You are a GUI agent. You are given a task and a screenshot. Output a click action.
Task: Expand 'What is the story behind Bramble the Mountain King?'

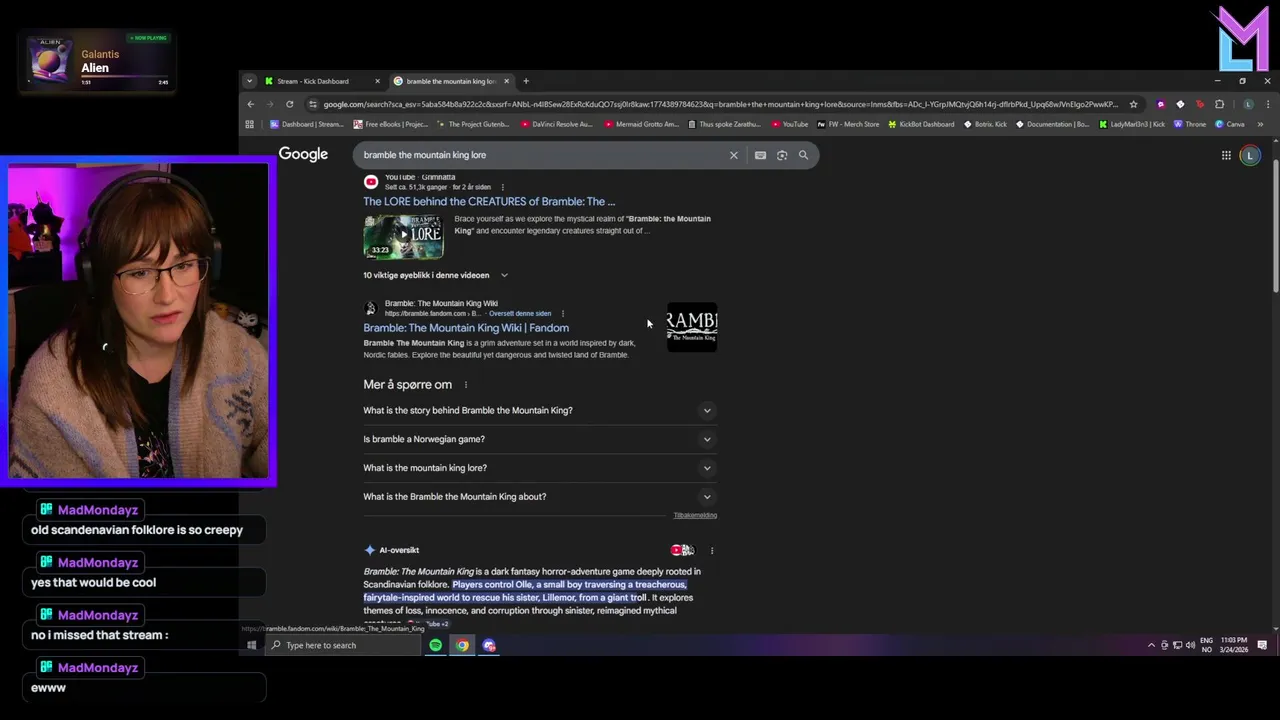coord(538,410)
